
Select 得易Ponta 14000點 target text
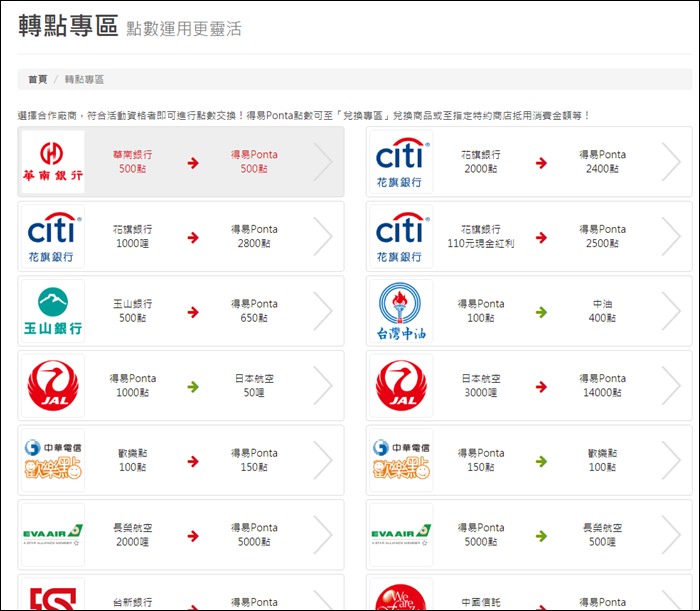pos(602,385)
